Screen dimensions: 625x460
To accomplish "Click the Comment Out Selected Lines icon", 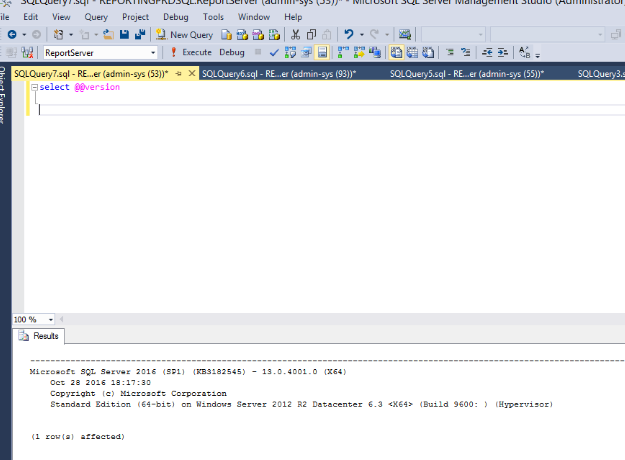I will 450,53.
